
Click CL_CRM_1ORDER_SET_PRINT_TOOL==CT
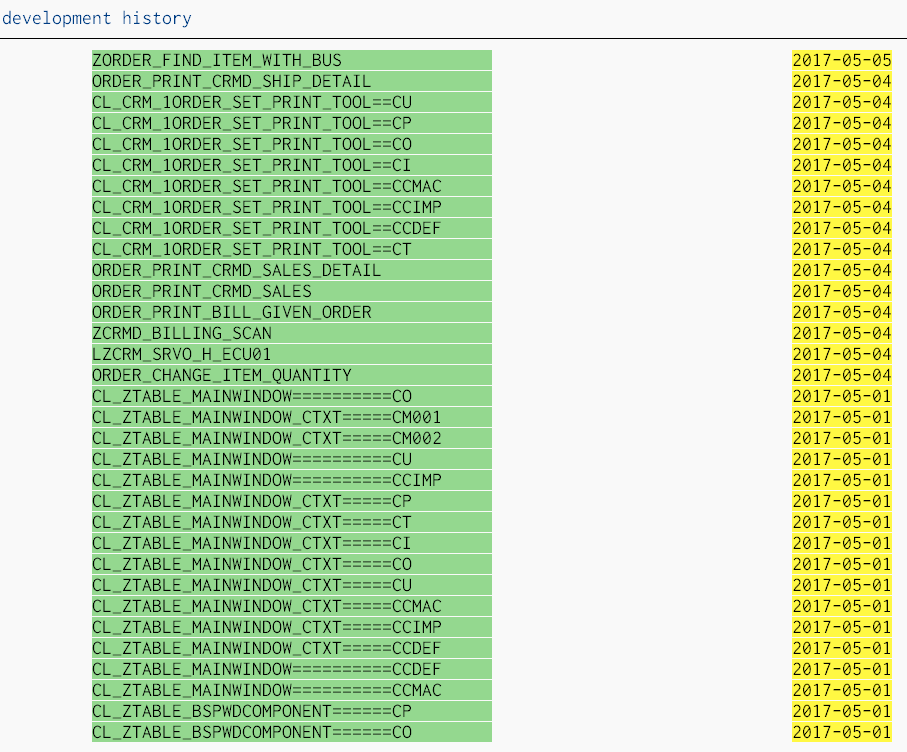point(292,249)
